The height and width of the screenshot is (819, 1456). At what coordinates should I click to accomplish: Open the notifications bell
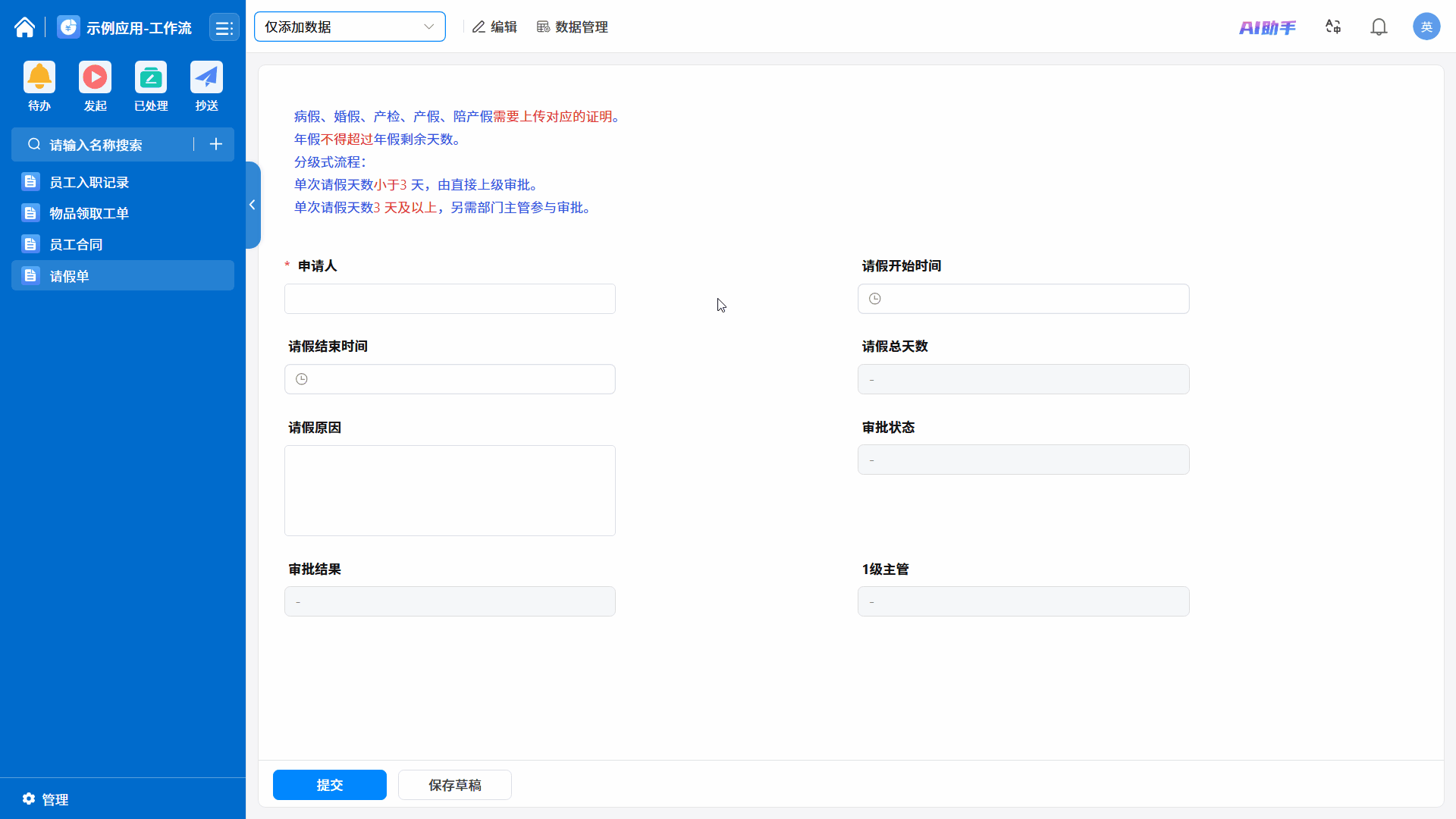1379,27
